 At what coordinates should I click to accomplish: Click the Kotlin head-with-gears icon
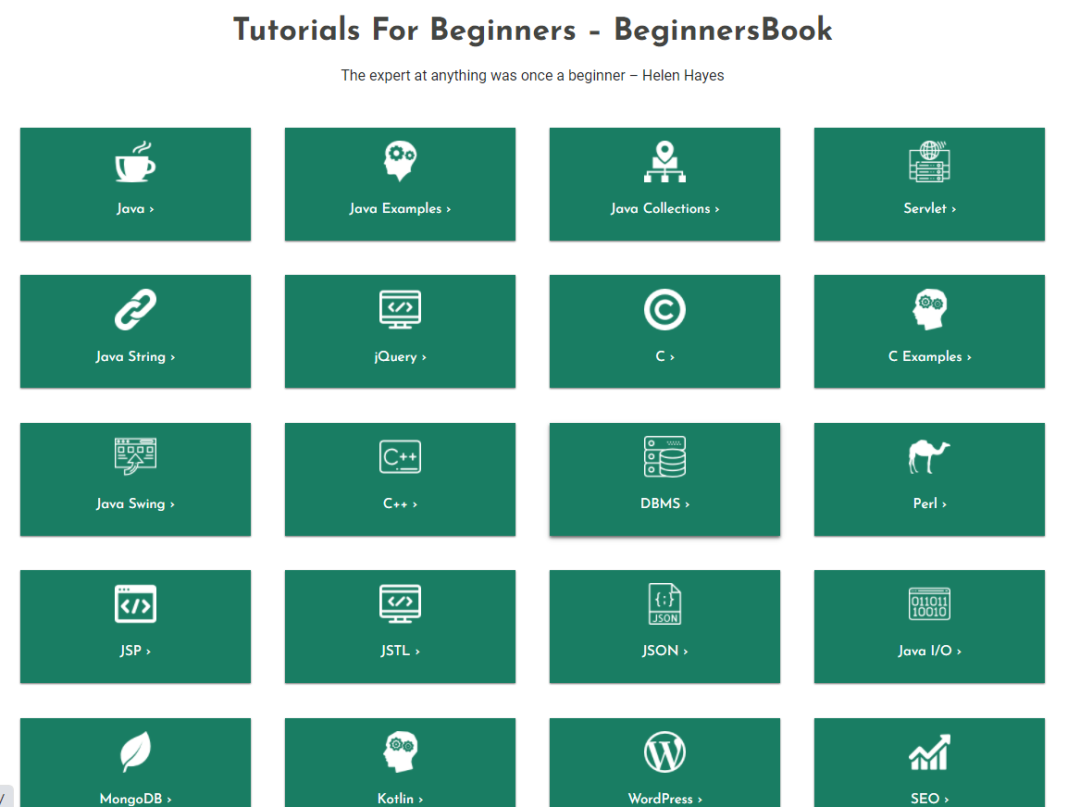[x=400, y=752]
